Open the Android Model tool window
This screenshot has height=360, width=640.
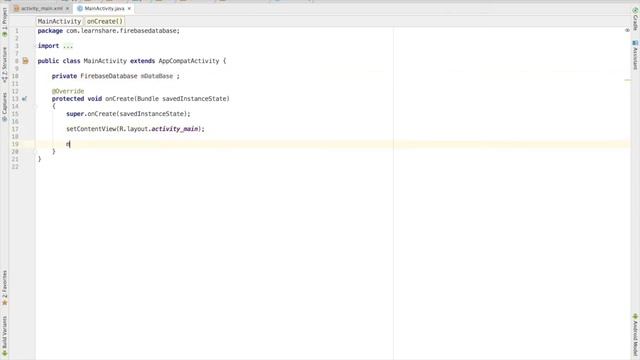635,335
